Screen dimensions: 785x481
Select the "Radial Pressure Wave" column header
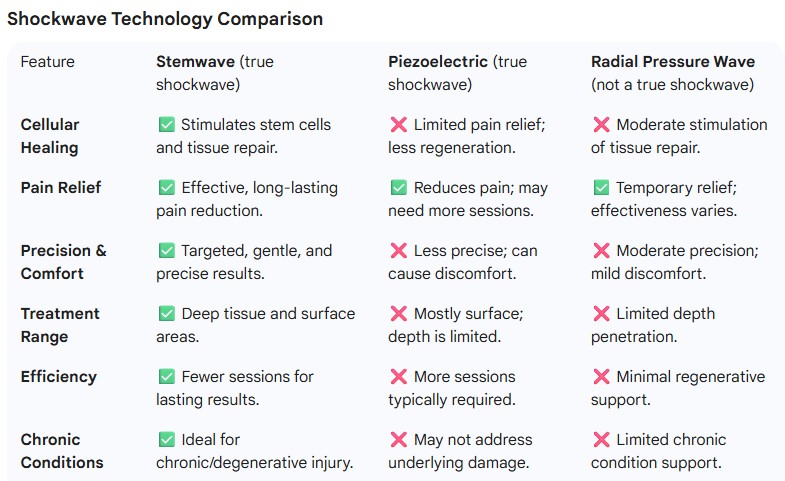tap(673, 62)
